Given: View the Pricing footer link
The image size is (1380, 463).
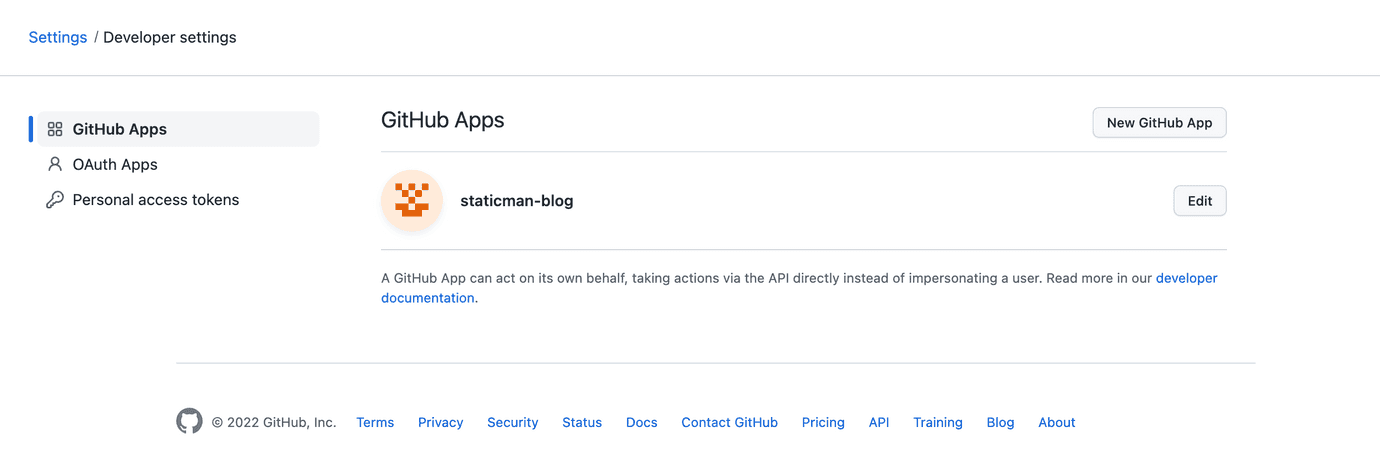Looking at the screenshot, I should click(823, 422).
